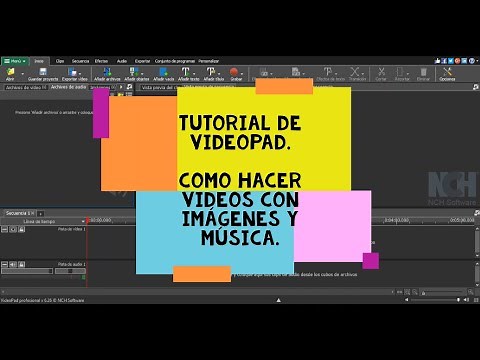Image resolution: width=480 pixels, height=360 pixels.
Task: Open the Exportar ribbon tab
Action: coord(142,61)
